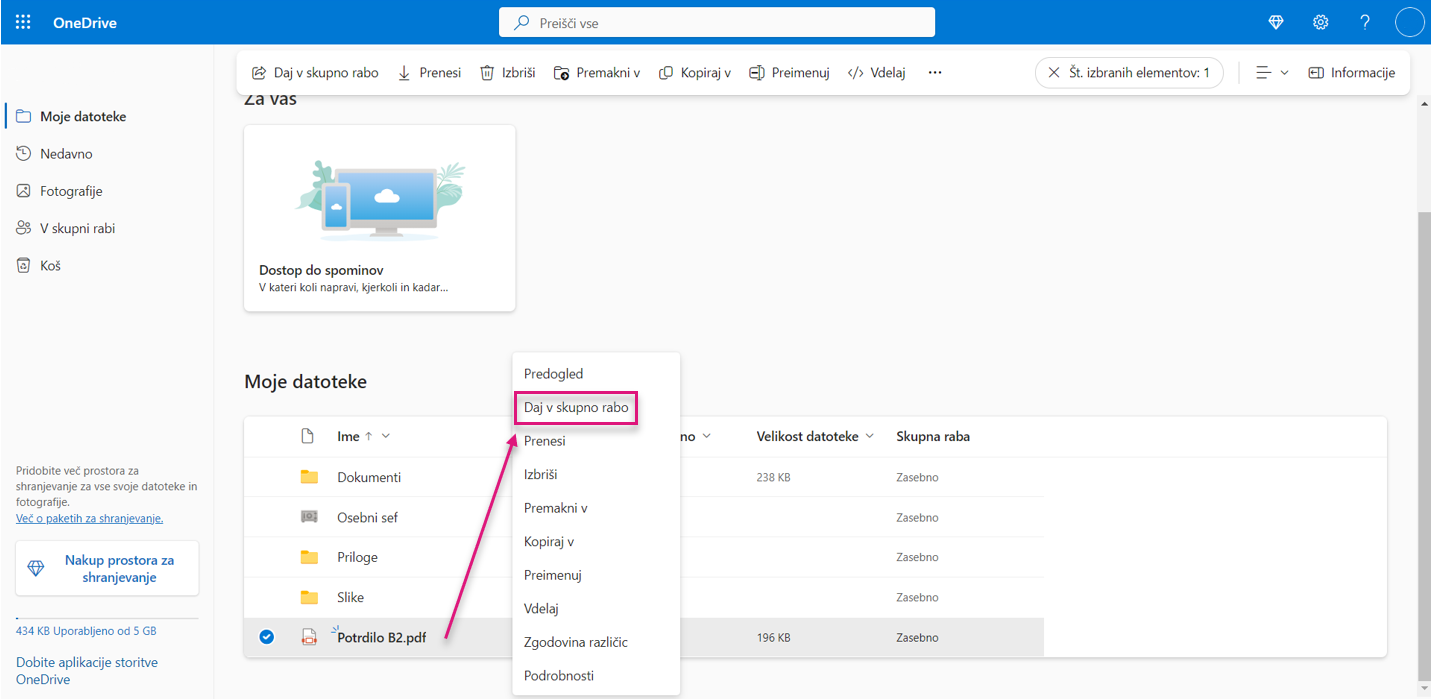Select Premakni v in context menu
Image resolution: width=1431 pixels, height=700 pixels.
click(596, 508)
